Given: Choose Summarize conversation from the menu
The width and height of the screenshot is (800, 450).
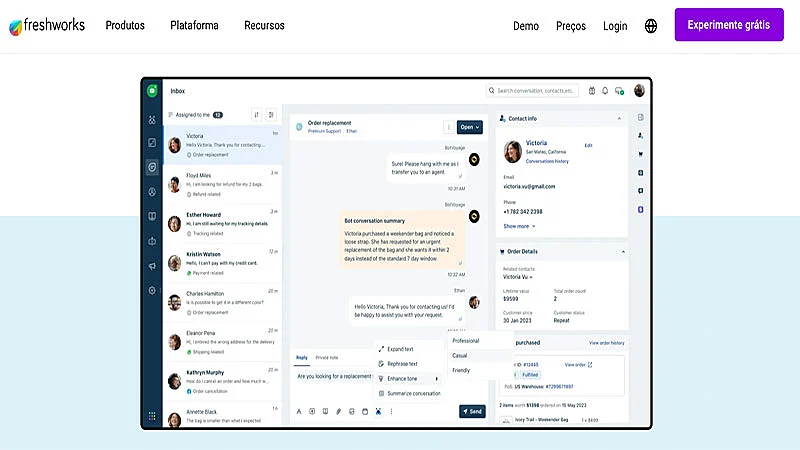Looking at the screenshot, I should point(414,393).
